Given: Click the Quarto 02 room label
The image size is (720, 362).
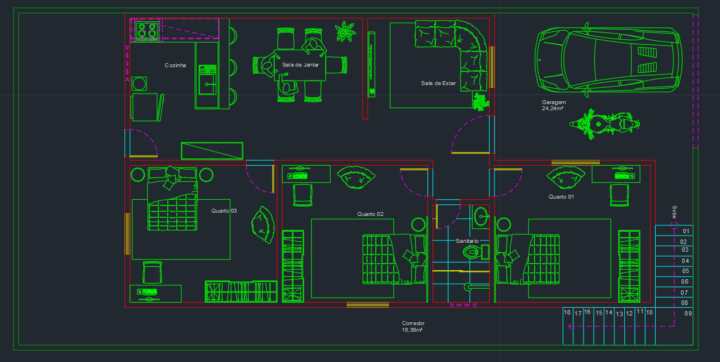Looking at the screenshot, I should 370,214.
